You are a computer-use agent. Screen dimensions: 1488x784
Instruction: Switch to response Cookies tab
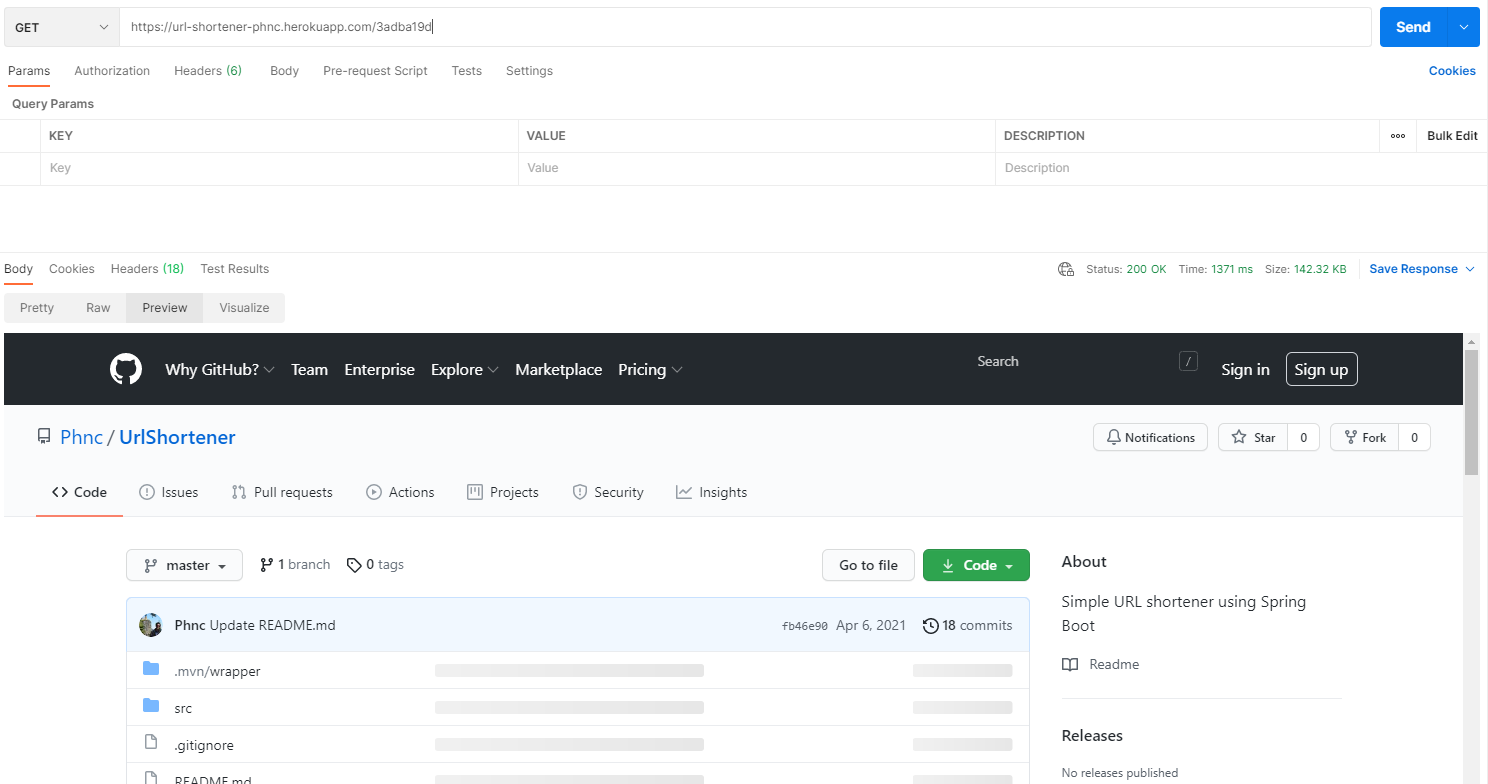click(72, 269)
